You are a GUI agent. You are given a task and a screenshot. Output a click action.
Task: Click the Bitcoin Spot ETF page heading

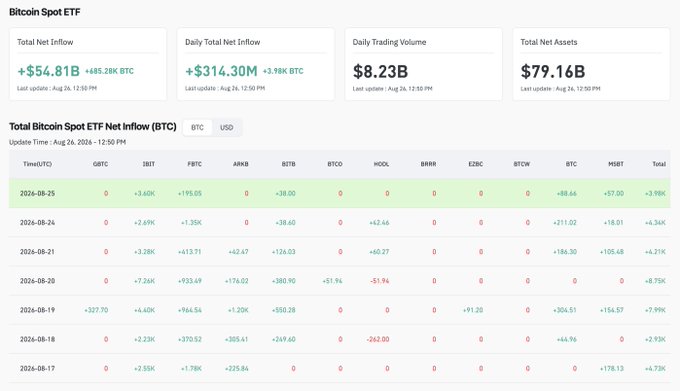coord(45,12)
